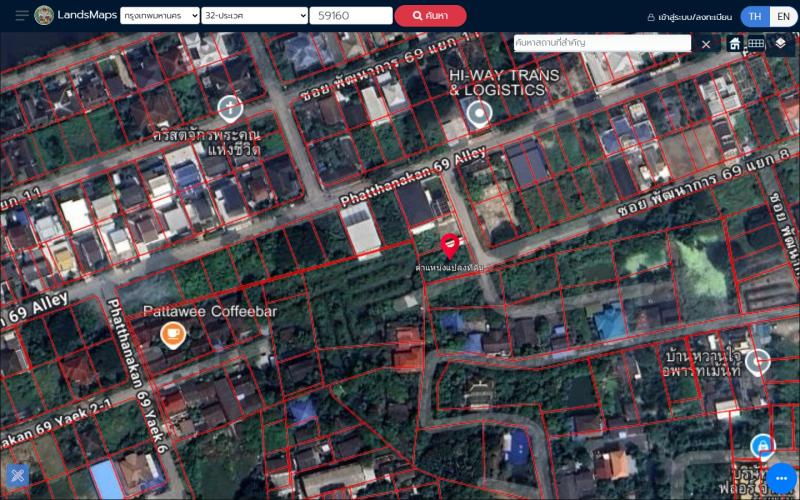Click the home icon on map toolbar

(x=735, y=43)
